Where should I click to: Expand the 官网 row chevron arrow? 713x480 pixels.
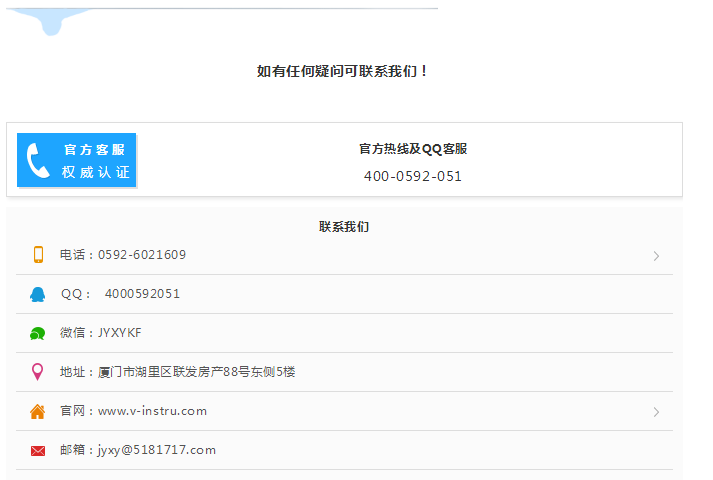656,412
